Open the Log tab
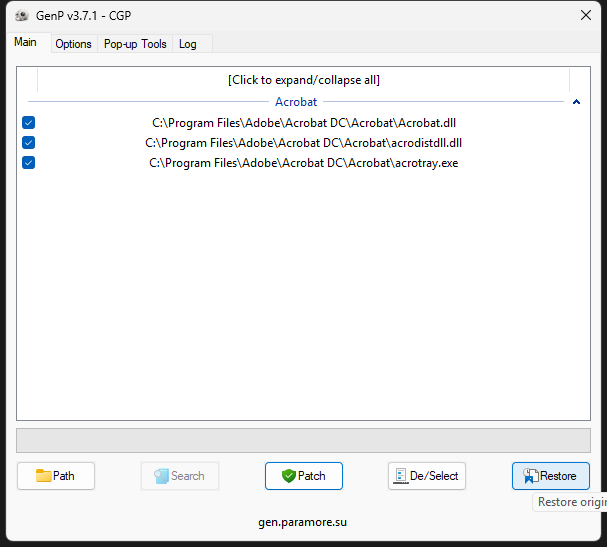 pyautogui.click(x=188, y=44)
